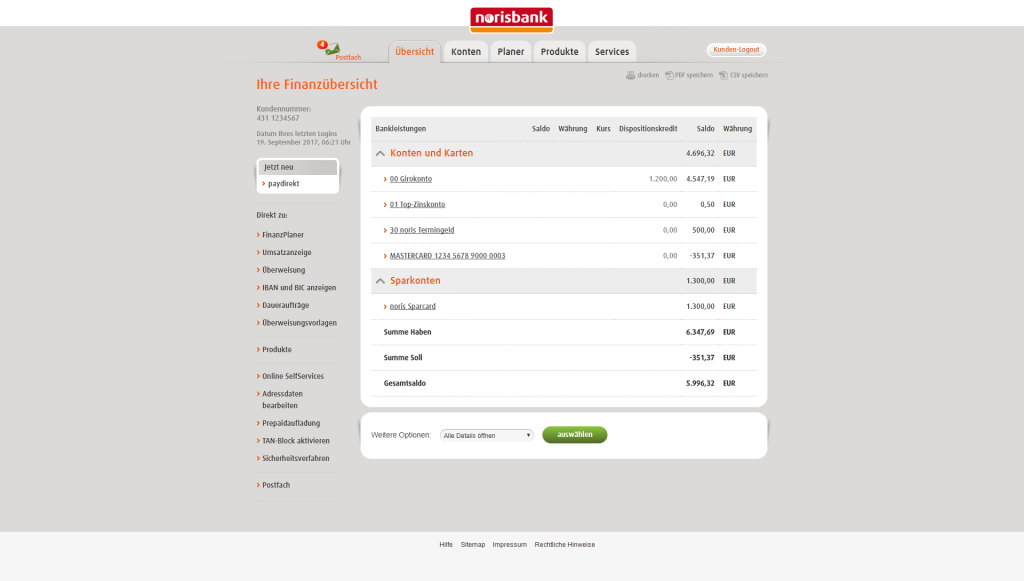Click Produkte in the sidebar
1024x581 pixels.
point(277,350)
